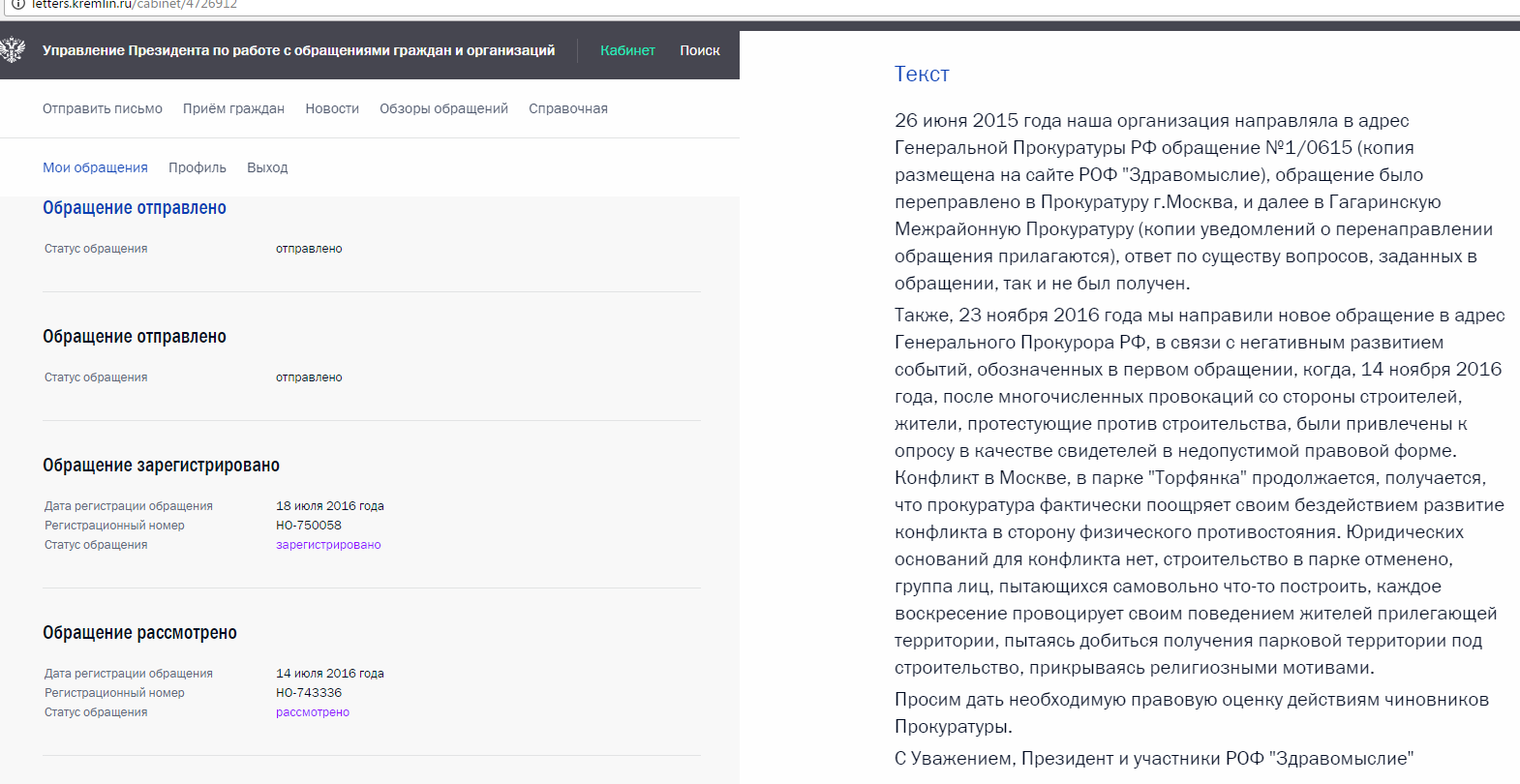
Task: Click registration number НО-743336
Action: click(x=309, y=693)
